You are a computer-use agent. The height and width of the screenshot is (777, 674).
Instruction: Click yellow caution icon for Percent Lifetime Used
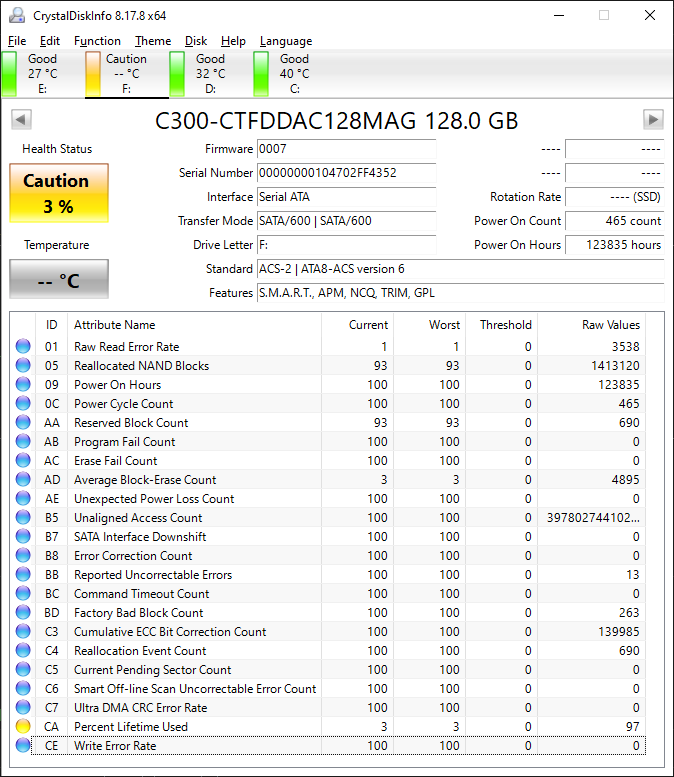click(x=23, y=726)
